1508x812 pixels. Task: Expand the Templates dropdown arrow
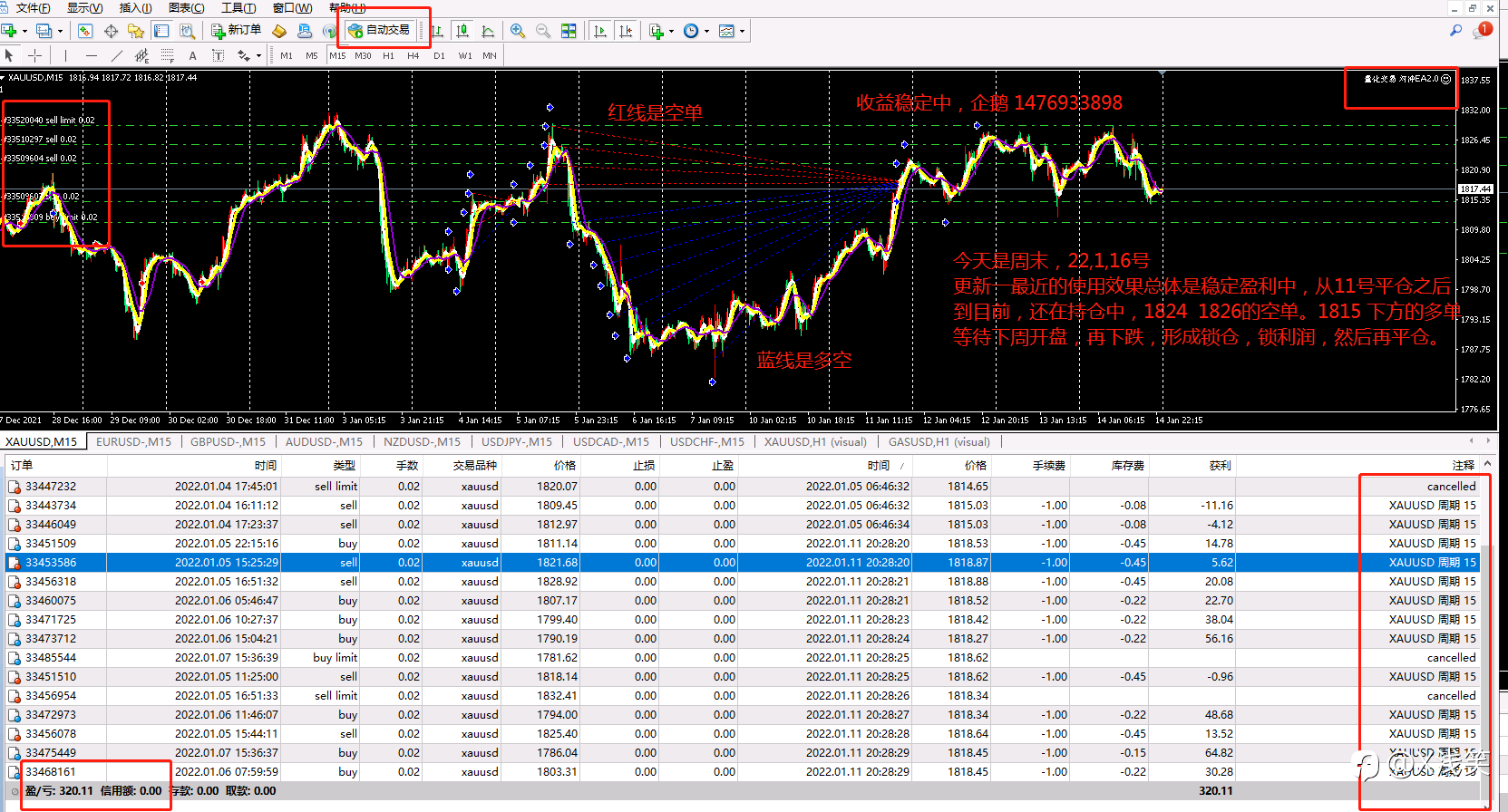pos(742,31)
